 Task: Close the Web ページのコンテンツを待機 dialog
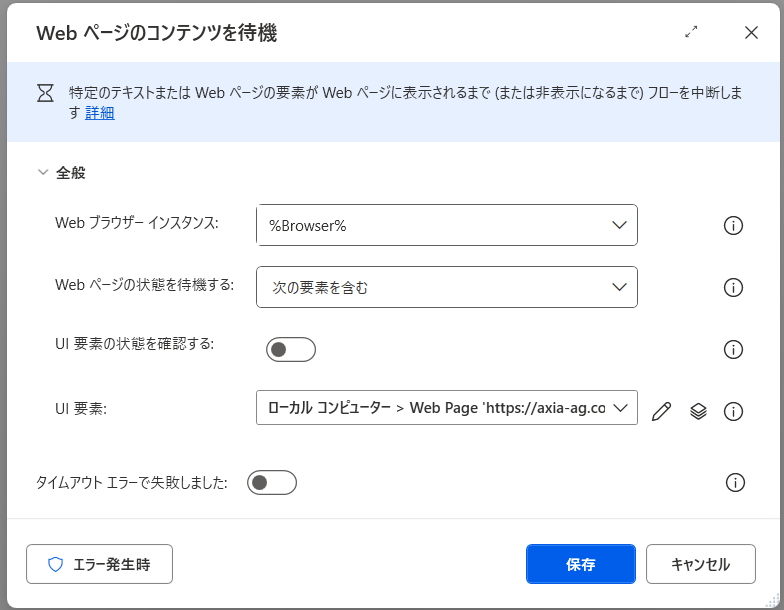[x=751, y=32]
